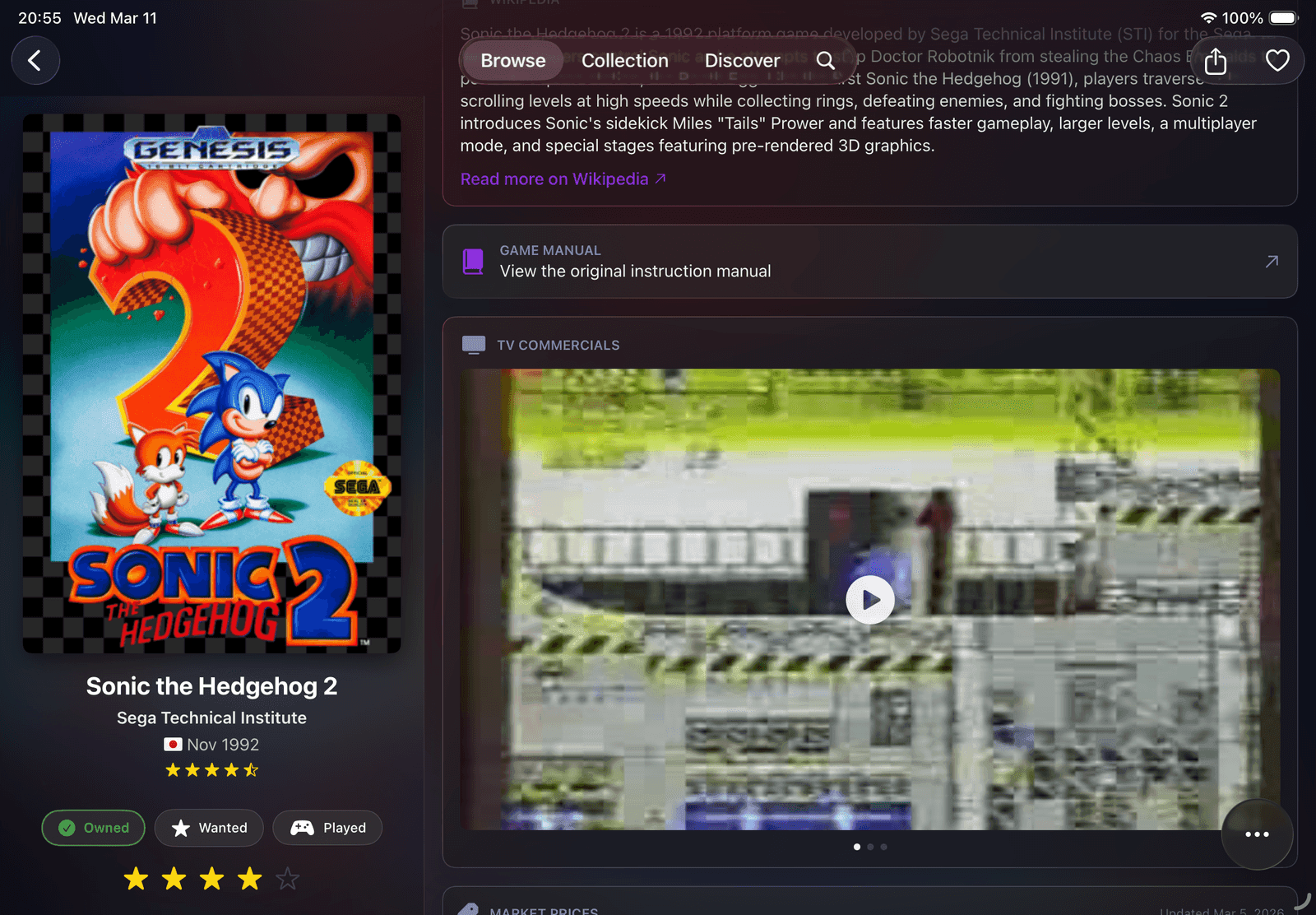Open the three-dot more options button
The image size is (1316, 915).
[x=1257, y=834]
